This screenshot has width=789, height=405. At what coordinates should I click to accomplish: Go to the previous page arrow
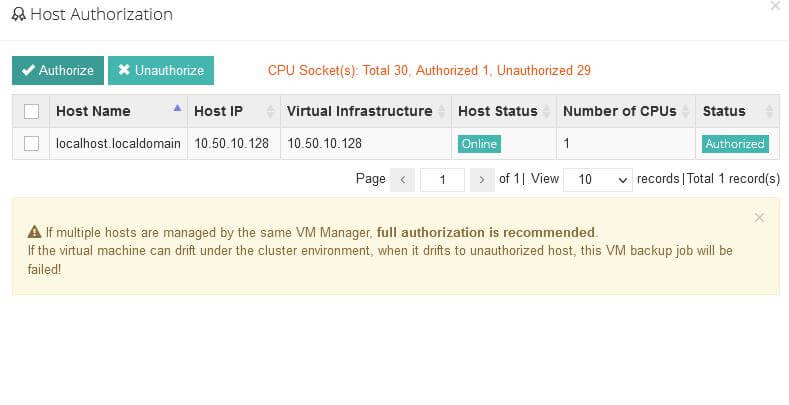pos(403,180)
